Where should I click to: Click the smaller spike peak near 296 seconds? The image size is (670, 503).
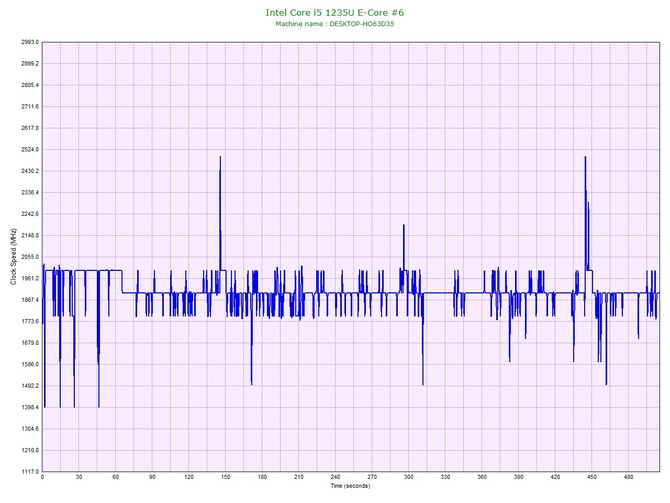403,225
